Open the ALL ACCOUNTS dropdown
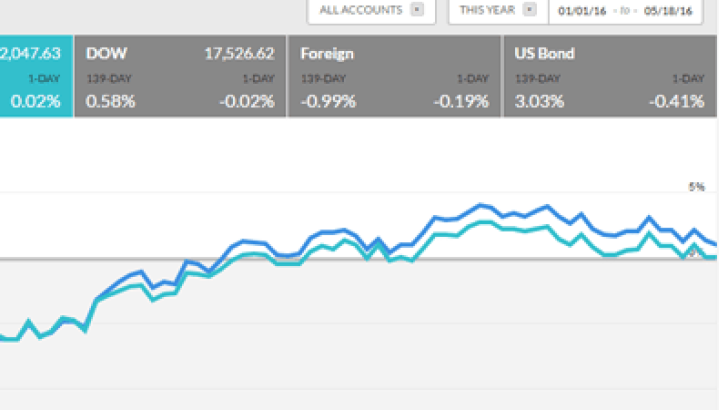This screenshot has height=410, width=728. tap(371, 10)
